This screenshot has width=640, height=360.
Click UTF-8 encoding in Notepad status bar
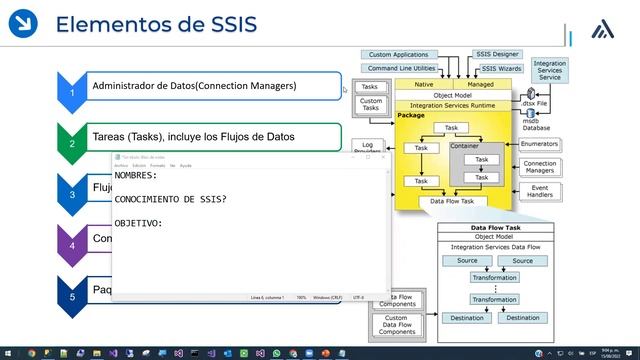pyautogui.click(x=358, y=298)
